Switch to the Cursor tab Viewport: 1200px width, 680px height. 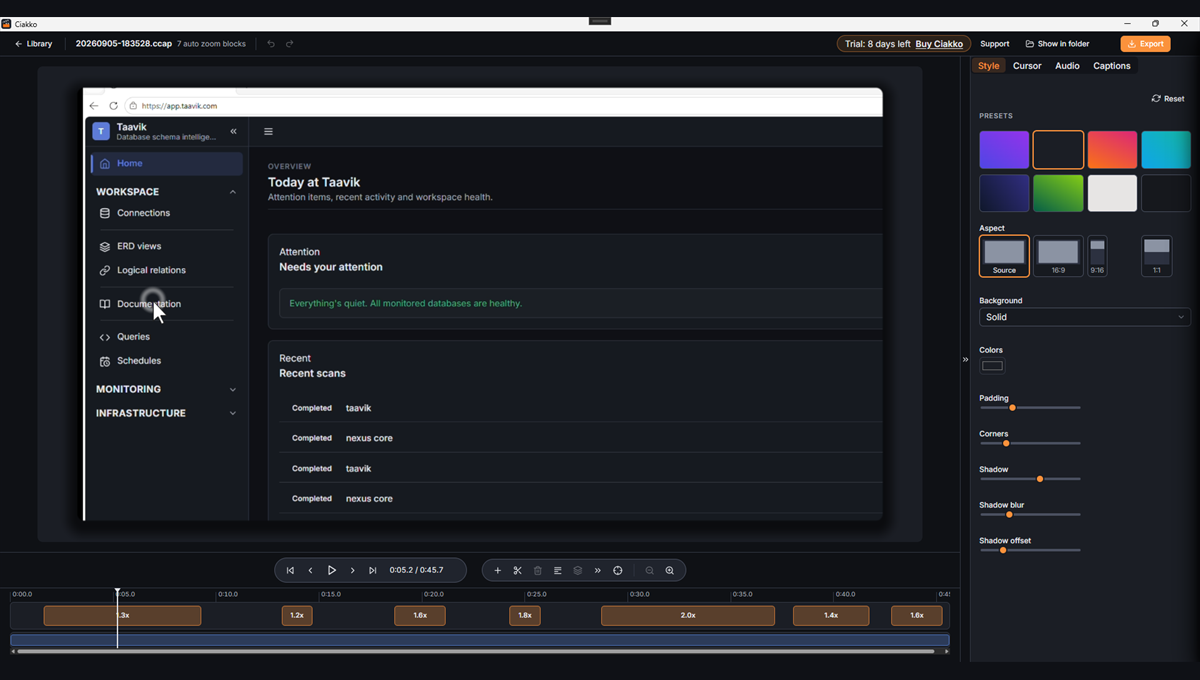(1027, 66)
